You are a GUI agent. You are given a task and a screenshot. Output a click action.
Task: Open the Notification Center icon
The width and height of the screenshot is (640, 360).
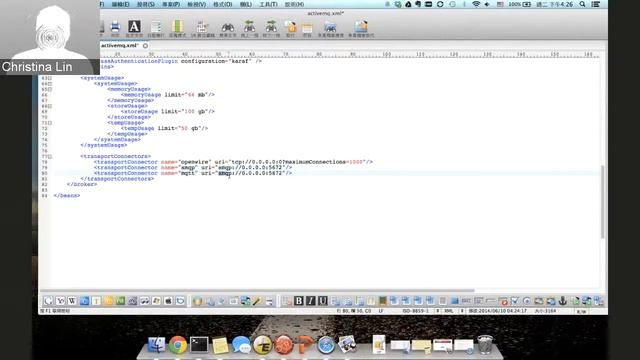click(596, 4)
